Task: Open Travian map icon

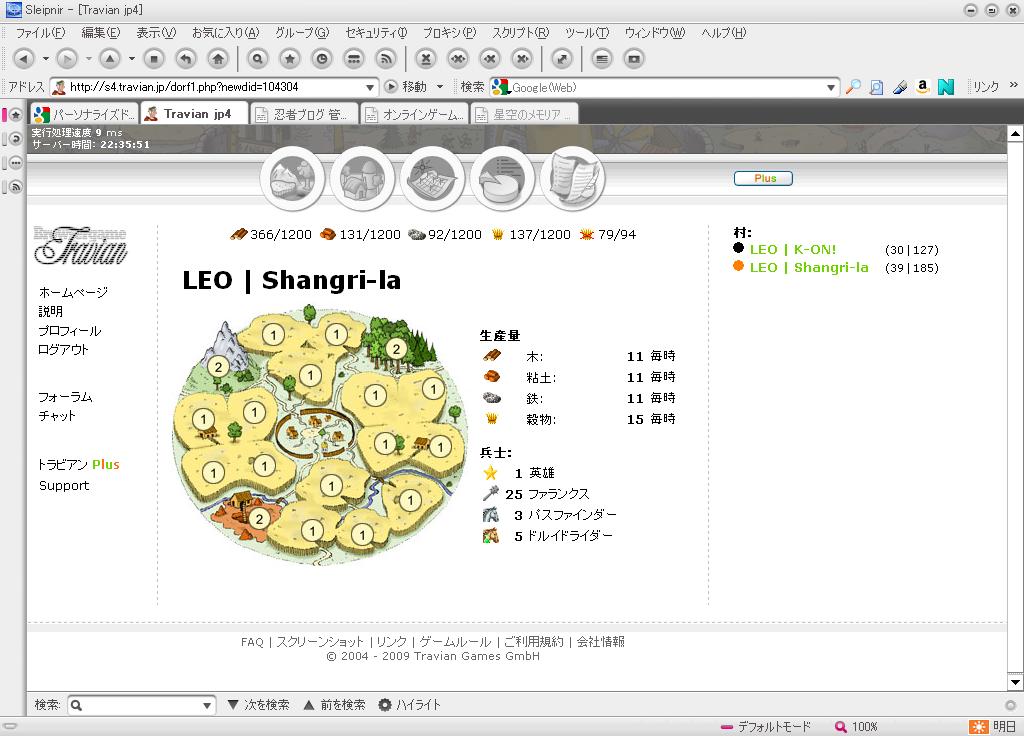Action: [433, 178]
